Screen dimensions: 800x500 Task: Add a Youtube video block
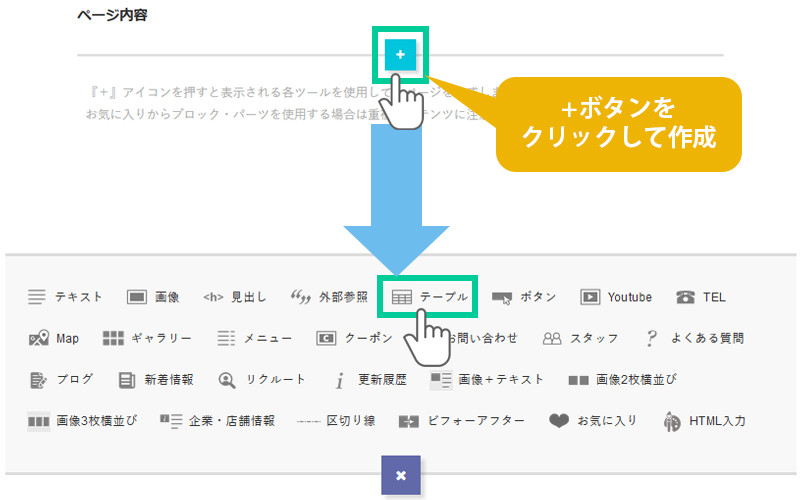coord(616,297)
